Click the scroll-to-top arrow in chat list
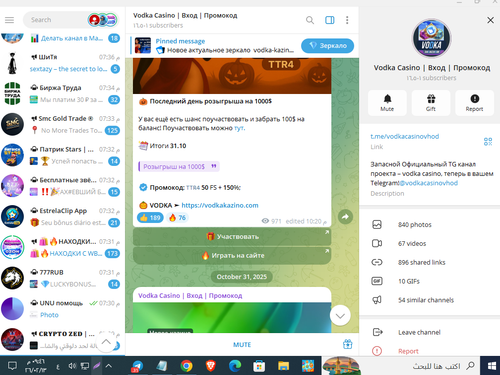The height and width of the screenshot is (375, 500). [x=106, y=342]
